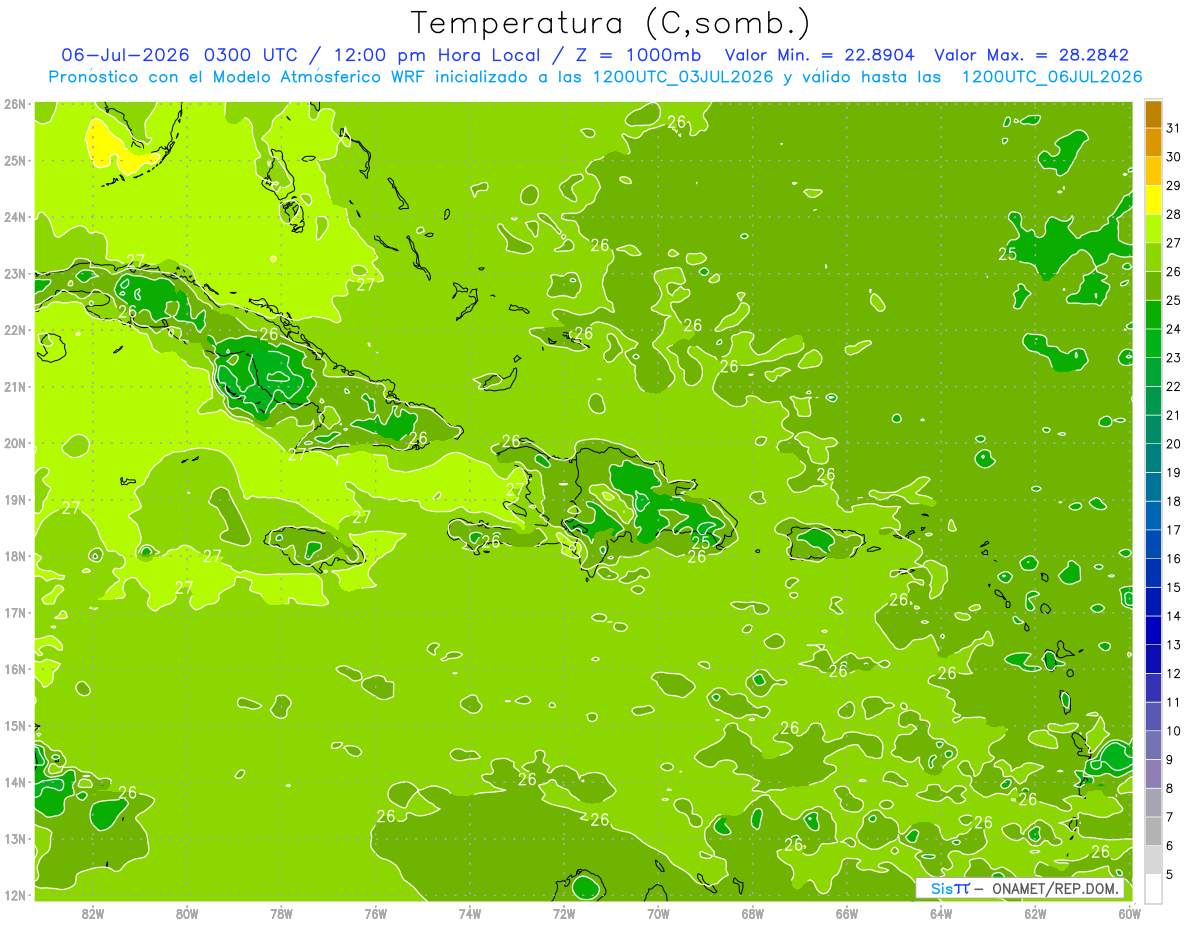Click the latitude axis label 20N
This screenshot has height=927, width=1200.
(15, 442)
